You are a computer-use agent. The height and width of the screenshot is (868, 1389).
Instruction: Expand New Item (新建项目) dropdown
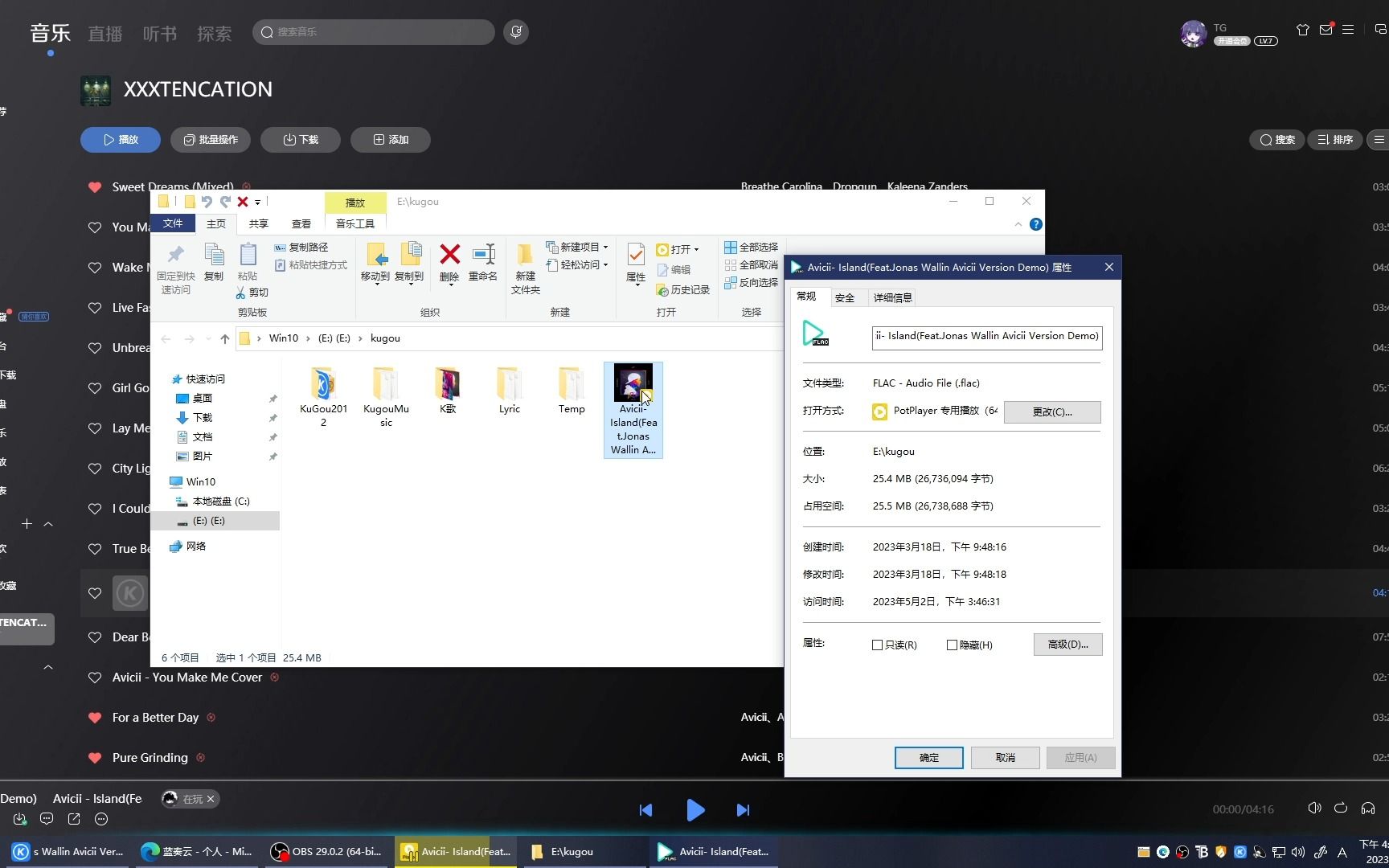click(x=605, y=247)
